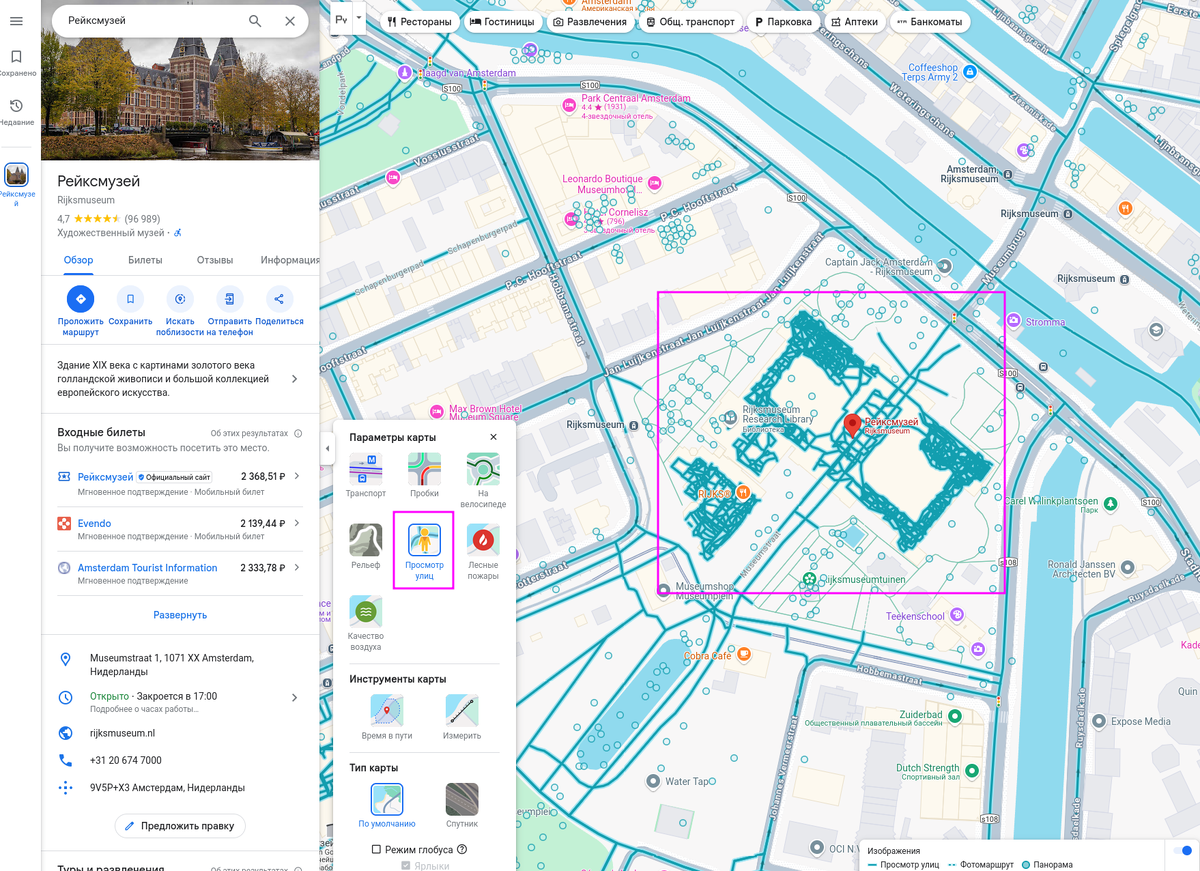Toggle the Ярлыки labels checkbox

(406, 866)
